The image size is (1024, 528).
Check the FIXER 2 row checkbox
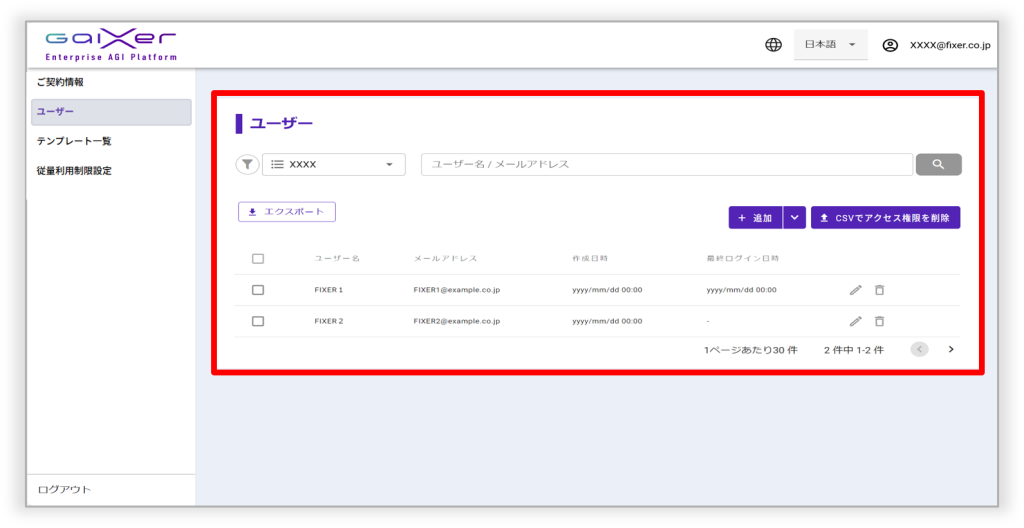[x=258, y=321]
